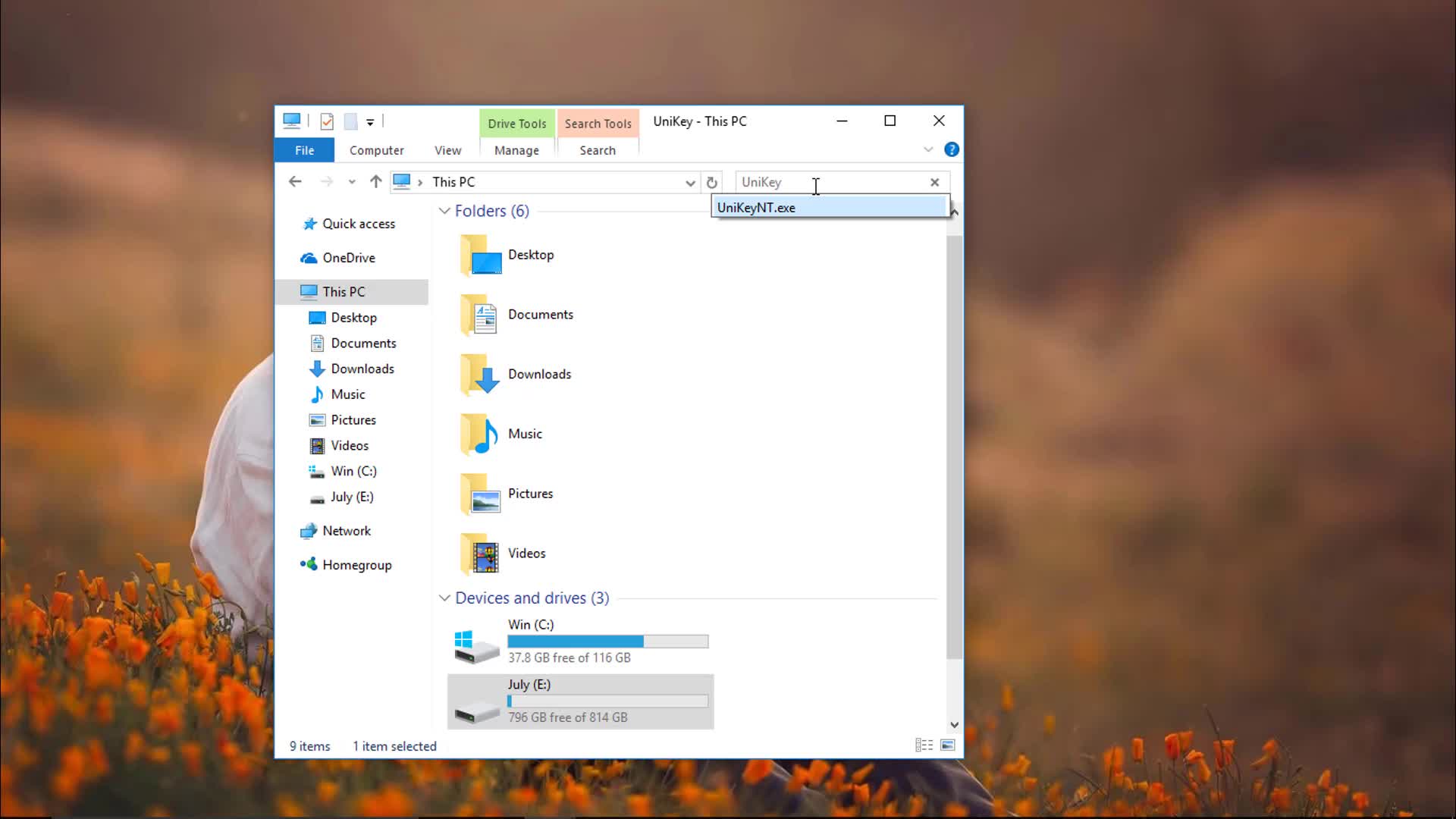This screenshot has height=819, width=1456.
Task: Select Desktop in navigation pane tree
Action: click(x=353, y=318)
